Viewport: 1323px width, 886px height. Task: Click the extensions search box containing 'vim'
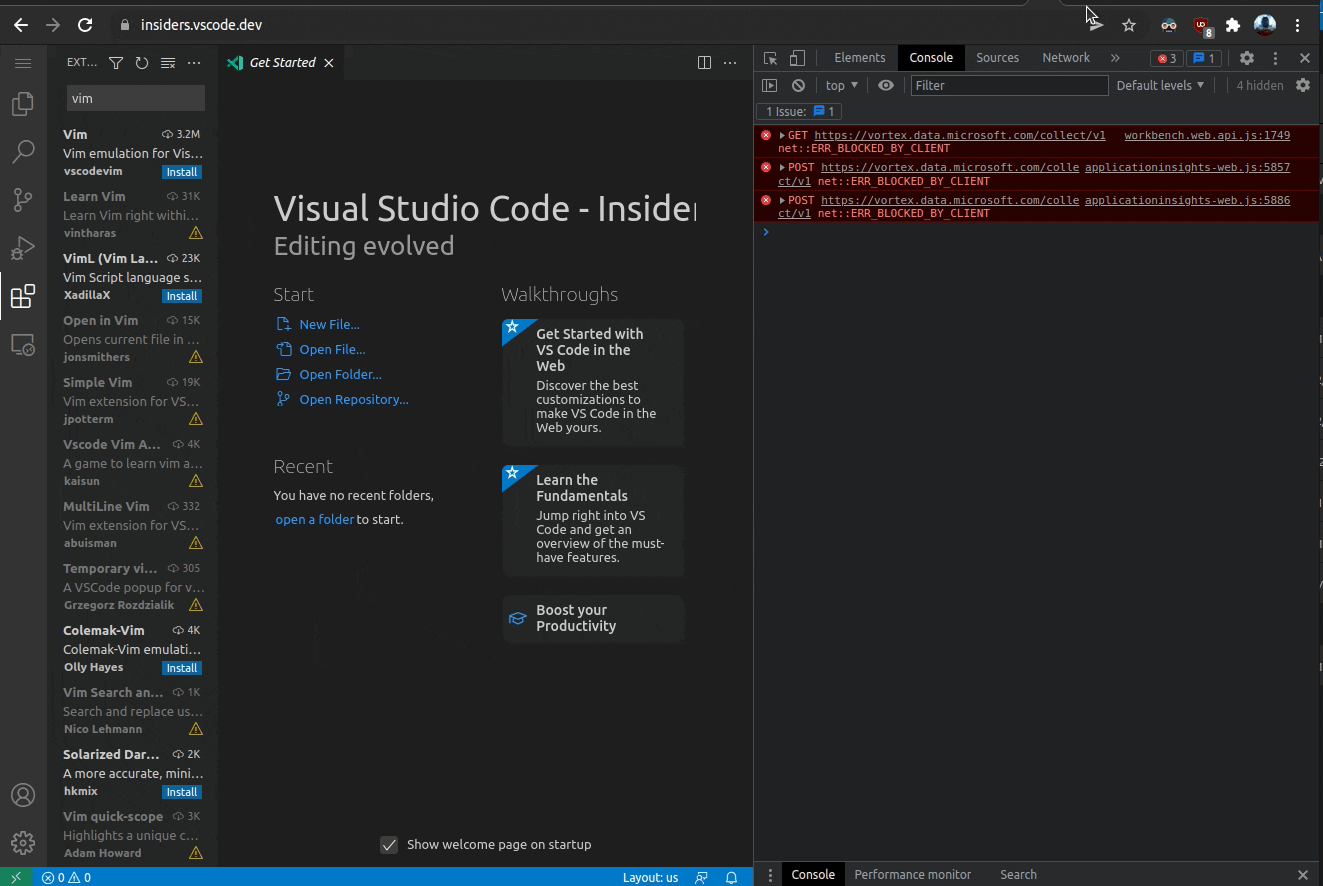click(135, 98)
